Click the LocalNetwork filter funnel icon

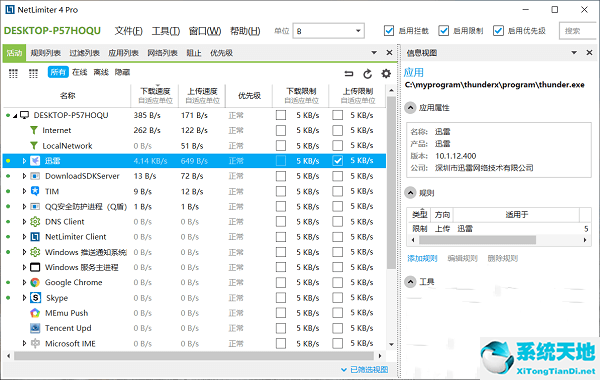[x=34, y=146]
